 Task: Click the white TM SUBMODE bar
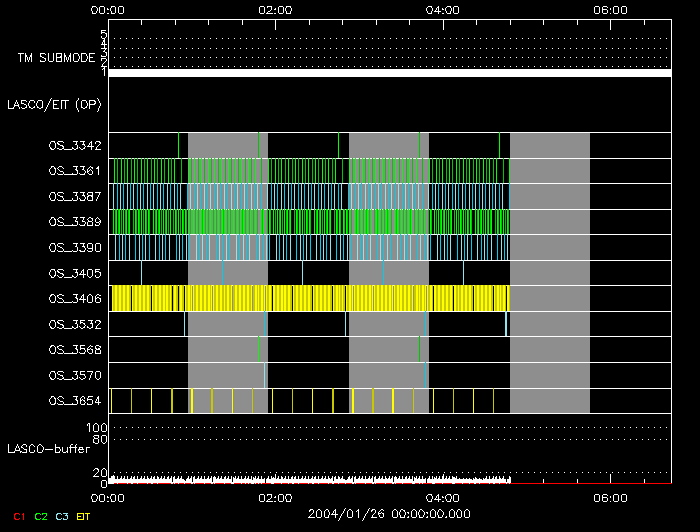[x=390, y=73]
